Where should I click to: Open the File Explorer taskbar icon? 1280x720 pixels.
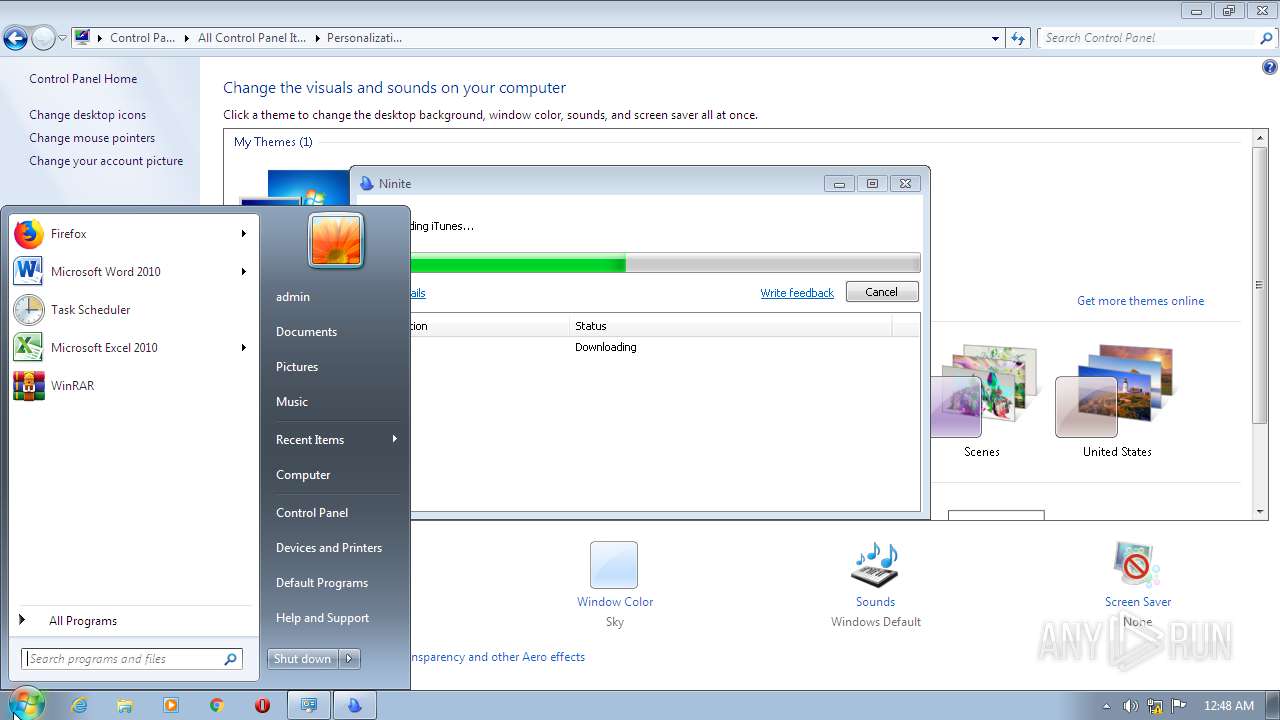(x=125, y=705)
